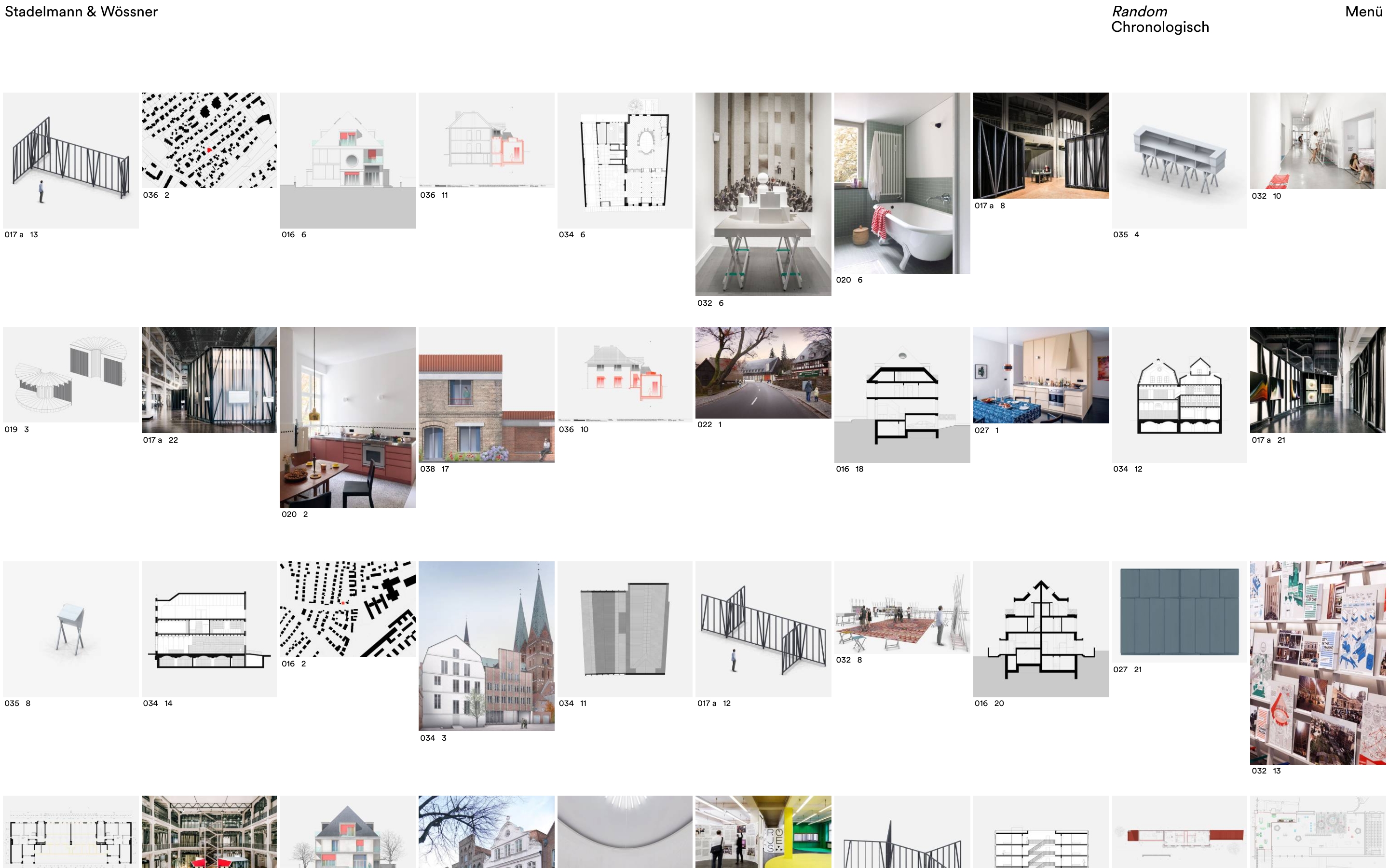Open the model table image 032 6
This screenshot has width=1389, height=868.
(x=763, y=194)
